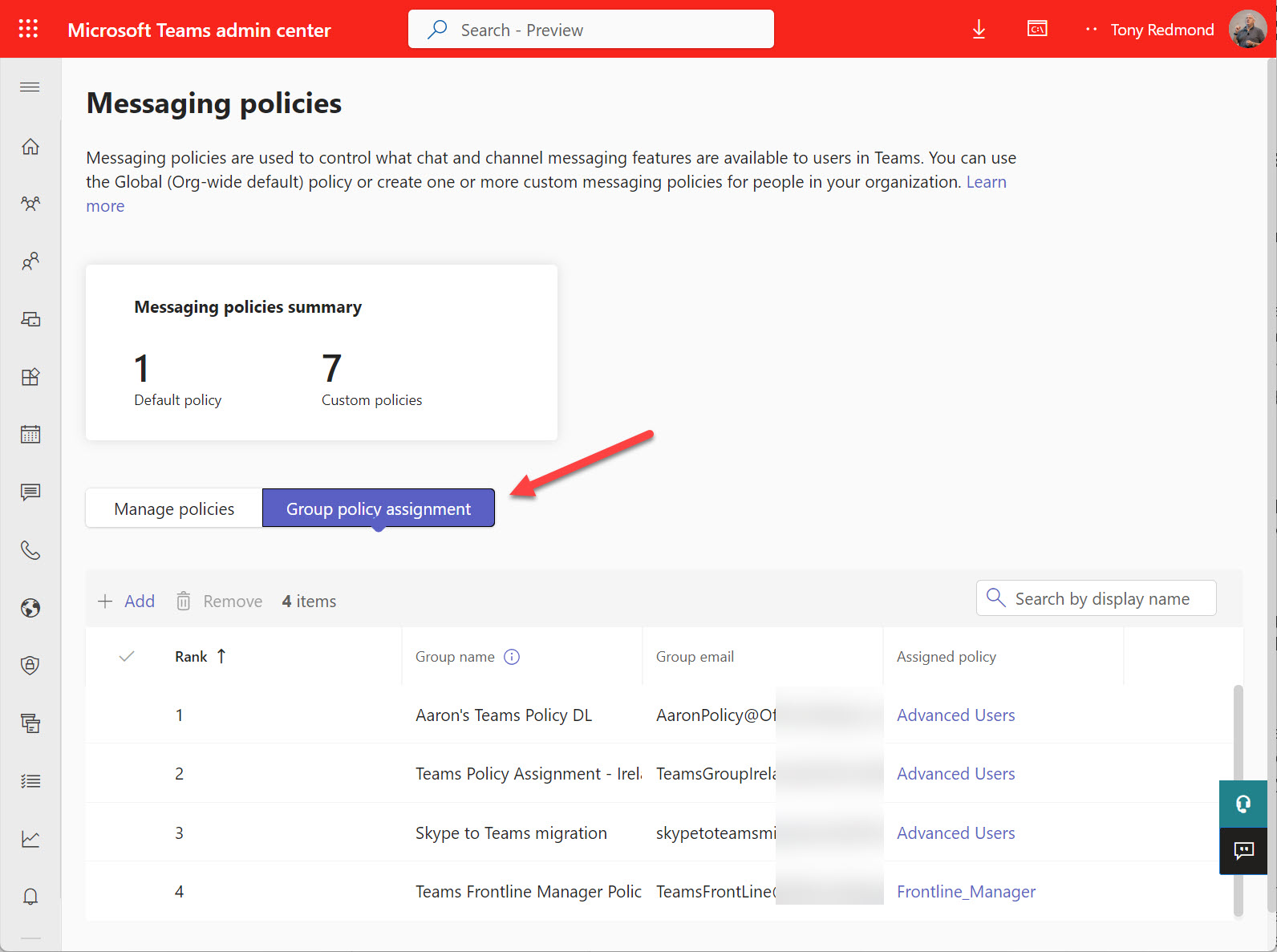Open the Locations globe icon in sidebar
Screen dimensions: 1277x952
coord(30,608)
